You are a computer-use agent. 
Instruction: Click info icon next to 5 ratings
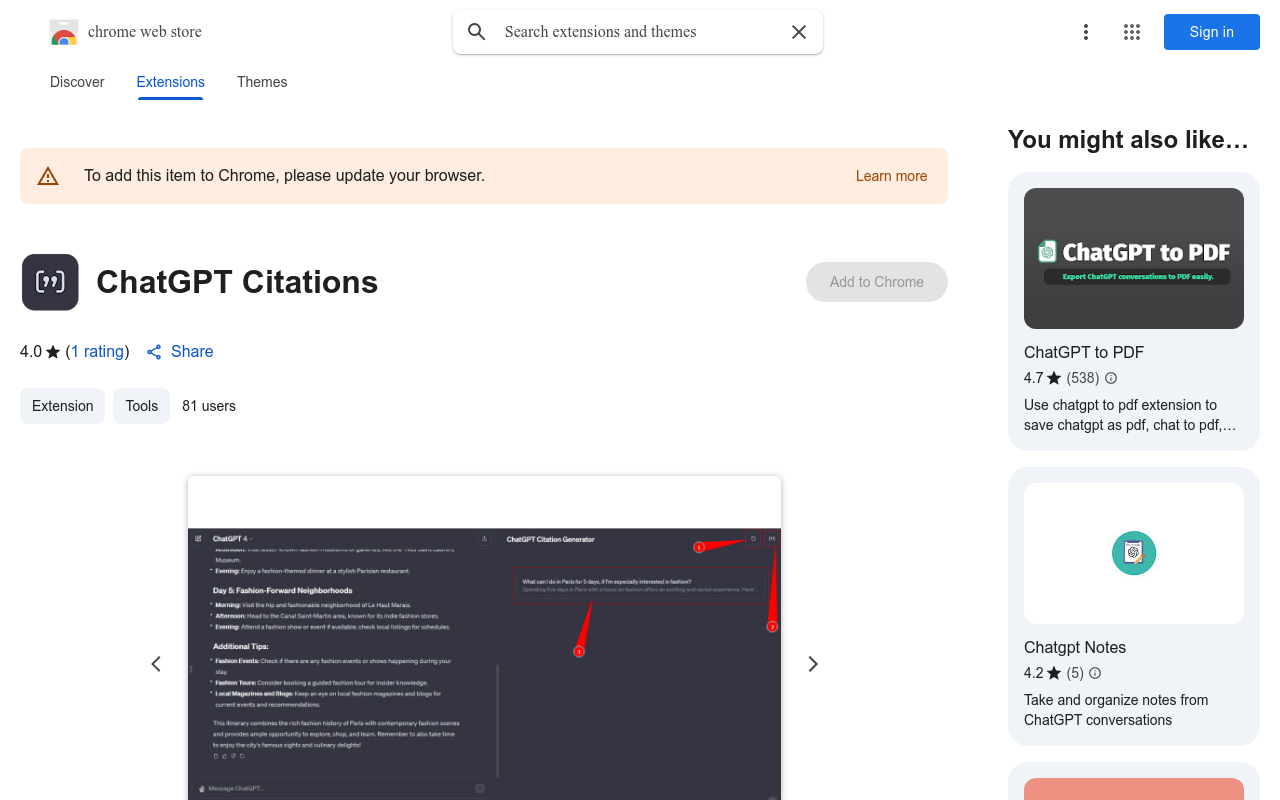click(x=1095, y=673)
